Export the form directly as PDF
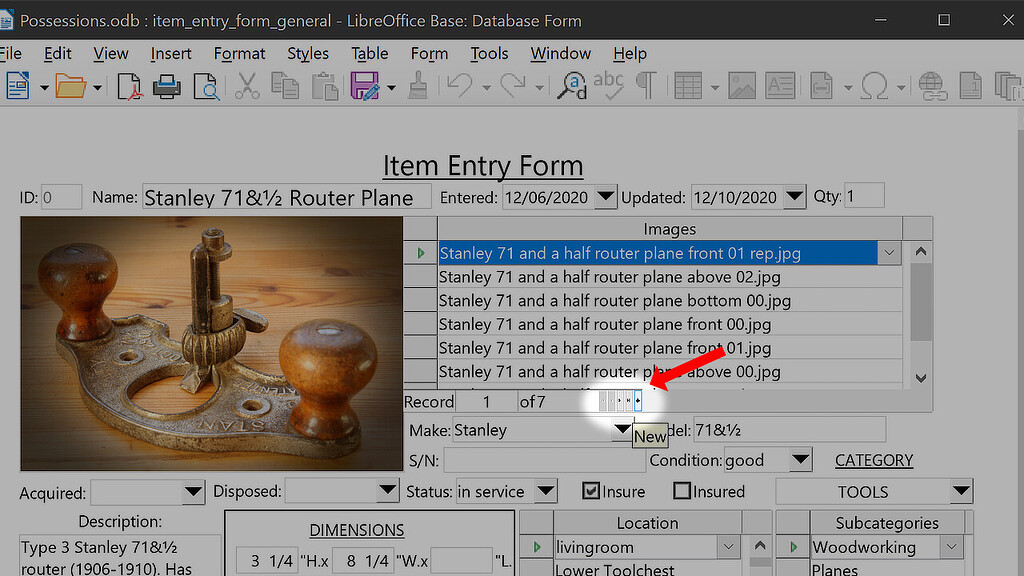This screenshot has height=576, width=1024. pyautogui.click(x=128, y=86)
